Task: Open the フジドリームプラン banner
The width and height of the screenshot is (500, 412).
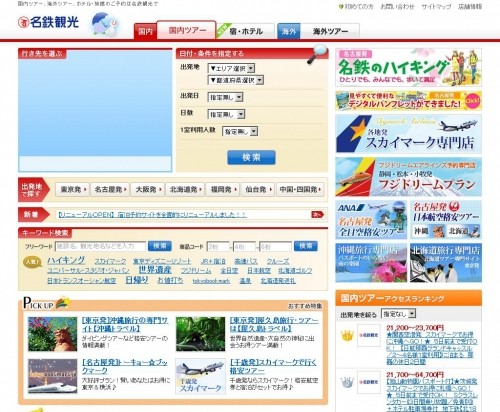Action: point(408,177)
